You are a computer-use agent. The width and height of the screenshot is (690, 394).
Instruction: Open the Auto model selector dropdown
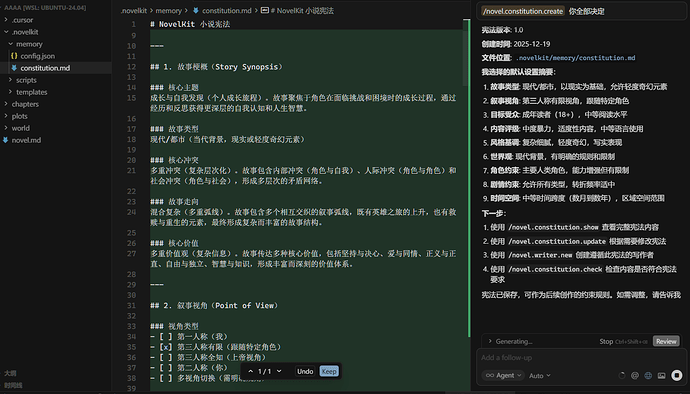[540, 376]
